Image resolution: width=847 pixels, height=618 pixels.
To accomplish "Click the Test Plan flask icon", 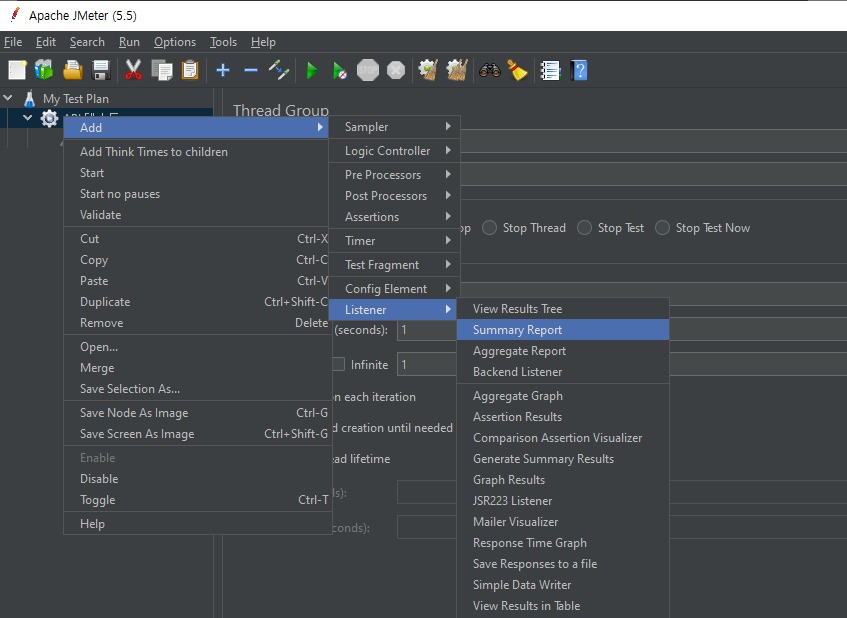I will click(x=30, y=98).
